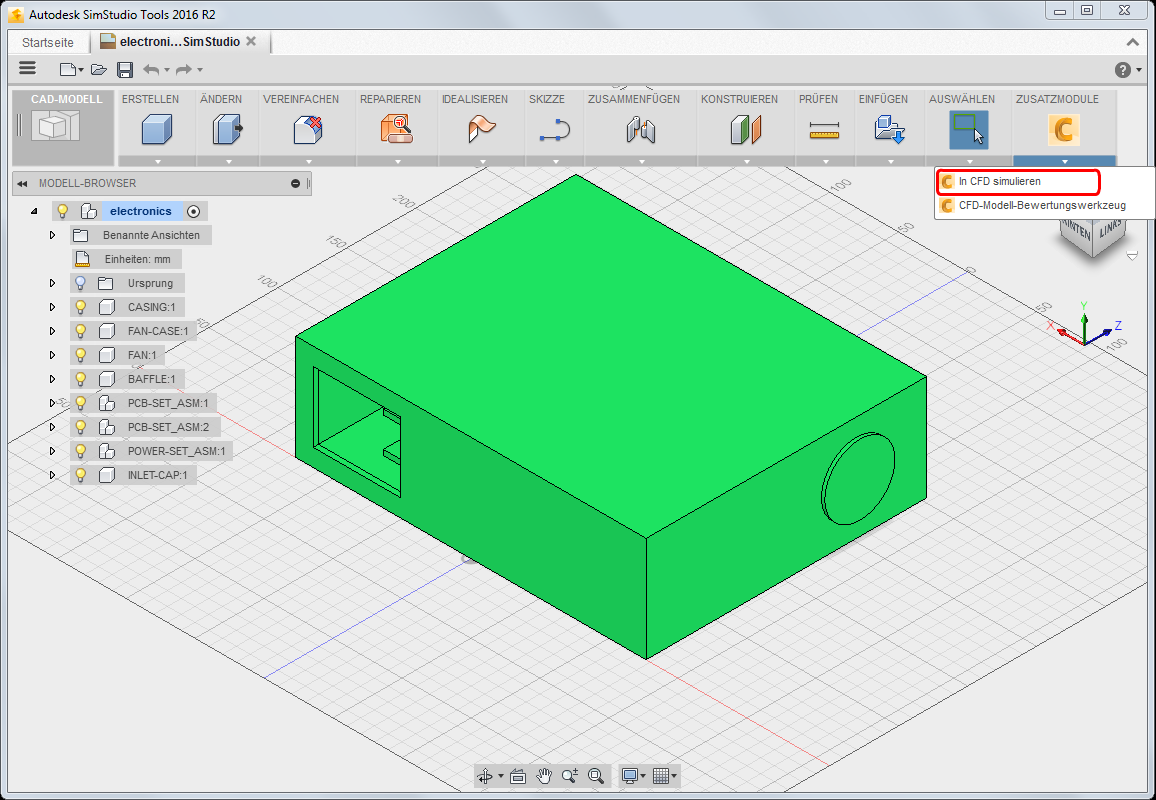Choose CFD-Modell-Bewertungswerkzeug menu entry
Image resolution: width=1156 pixels, height=800 pixels.
point(1042,206)
